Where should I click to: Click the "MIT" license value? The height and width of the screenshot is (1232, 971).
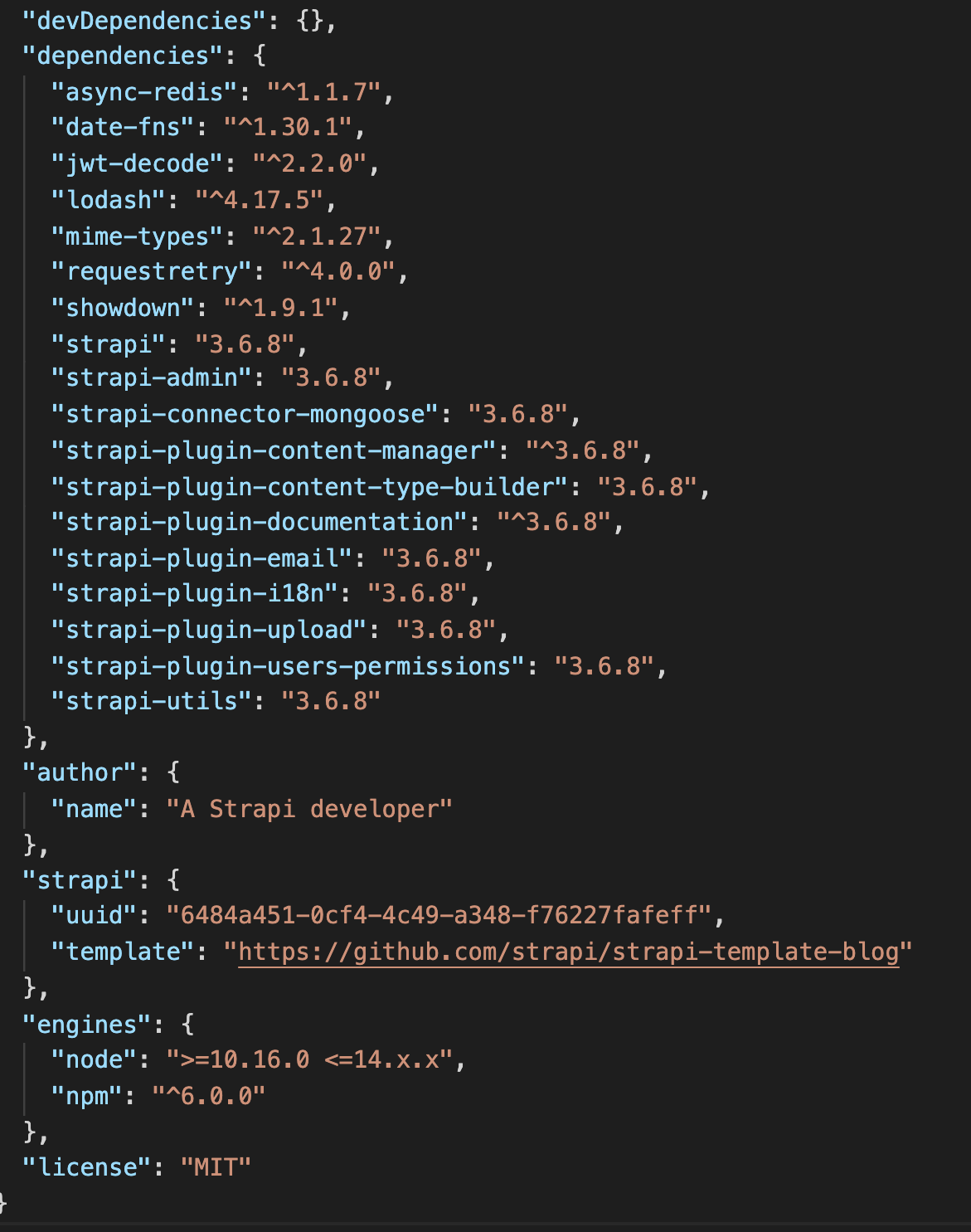[216, 1167]
